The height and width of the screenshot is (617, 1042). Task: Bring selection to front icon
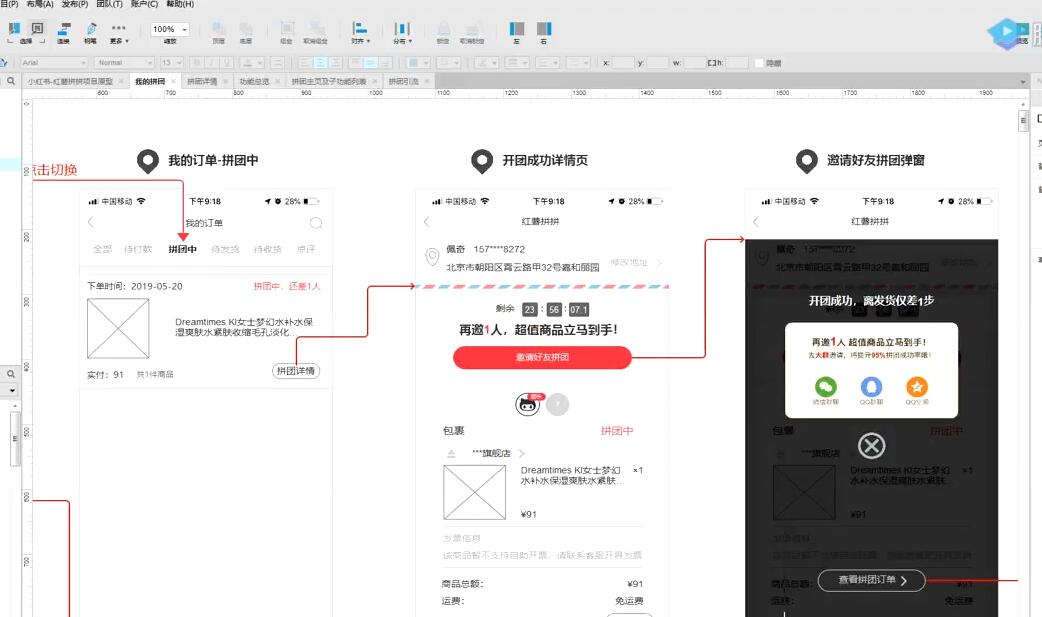coord(219,29)
